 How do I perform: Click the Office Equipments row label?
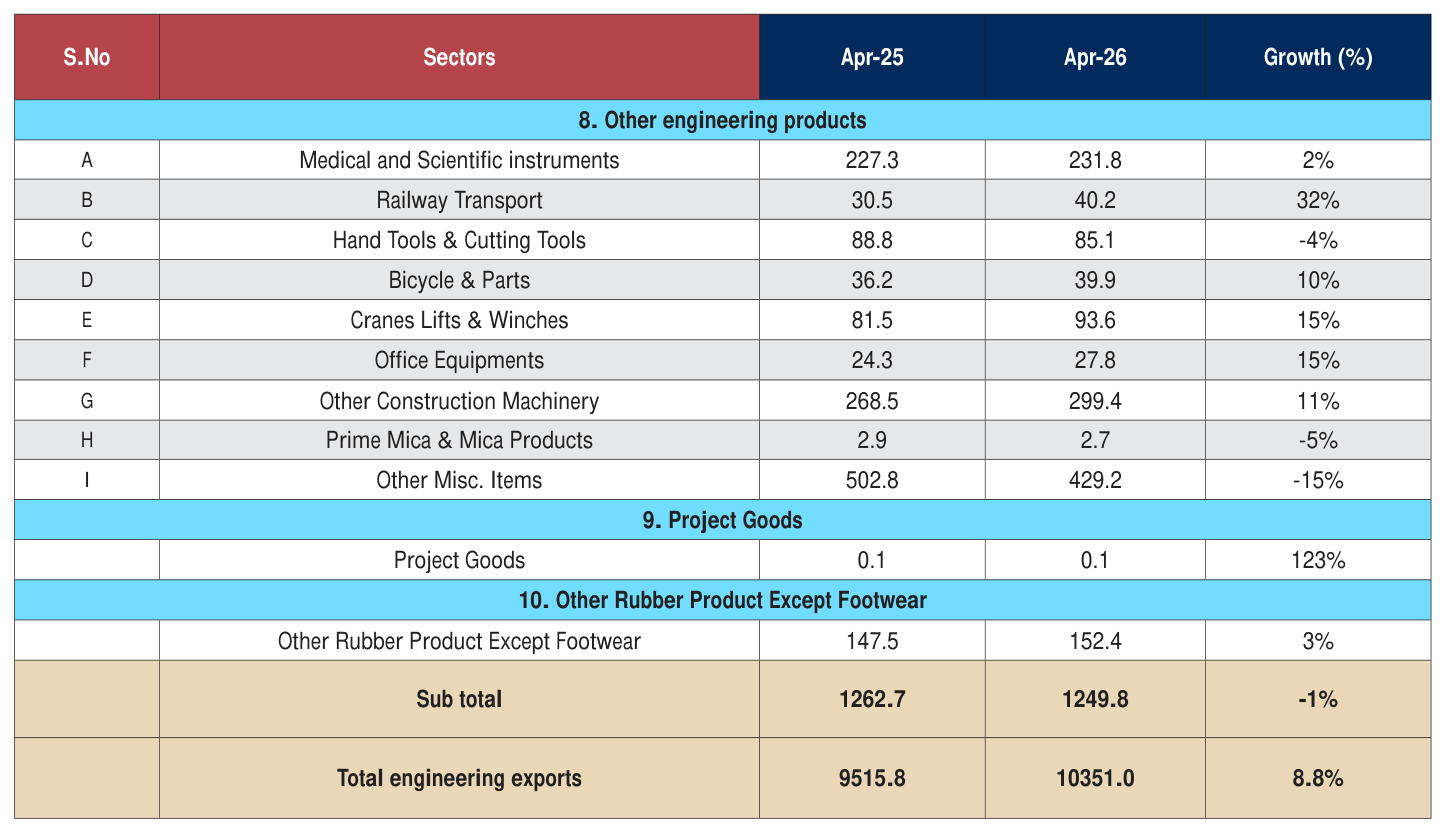pyautogui.click(x=459, y=360)
